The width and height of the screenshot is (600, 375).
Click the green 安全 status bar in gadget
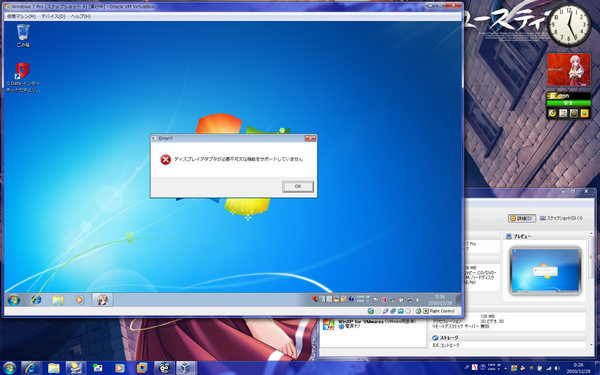point(569,103)
